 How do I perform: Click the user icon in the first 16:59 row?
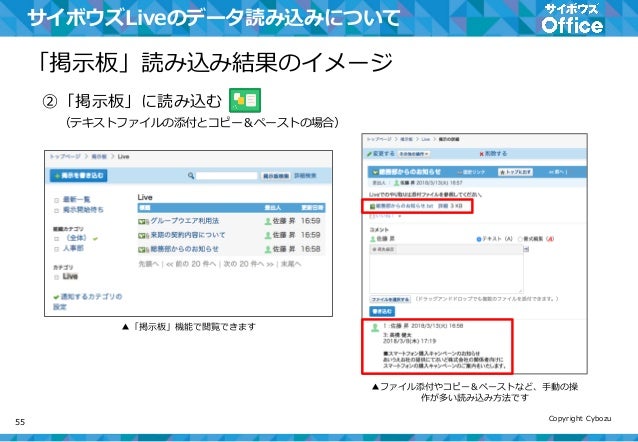[x=268, y=221]
